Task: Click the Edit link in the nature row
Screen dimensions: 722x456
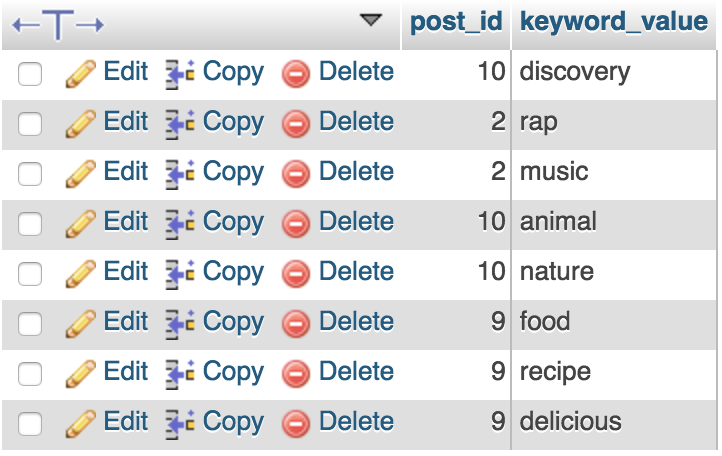Action: click(125, 272)
